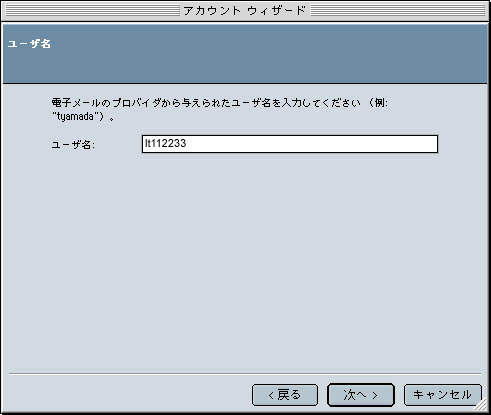
Task: Click the "tyamada" example text
Action: click(x=75, y=117)
